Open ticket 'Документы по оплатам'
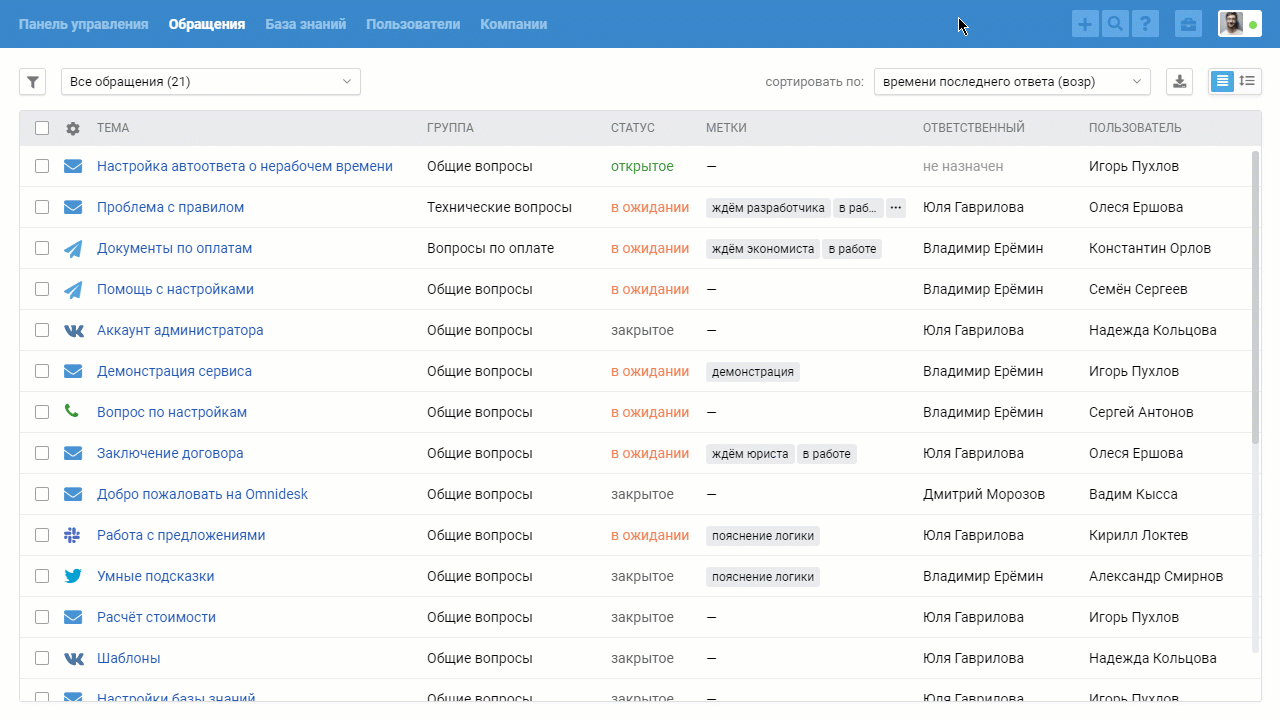The width and height of the screenshot is (1280, 720). [x=174, y=248]
